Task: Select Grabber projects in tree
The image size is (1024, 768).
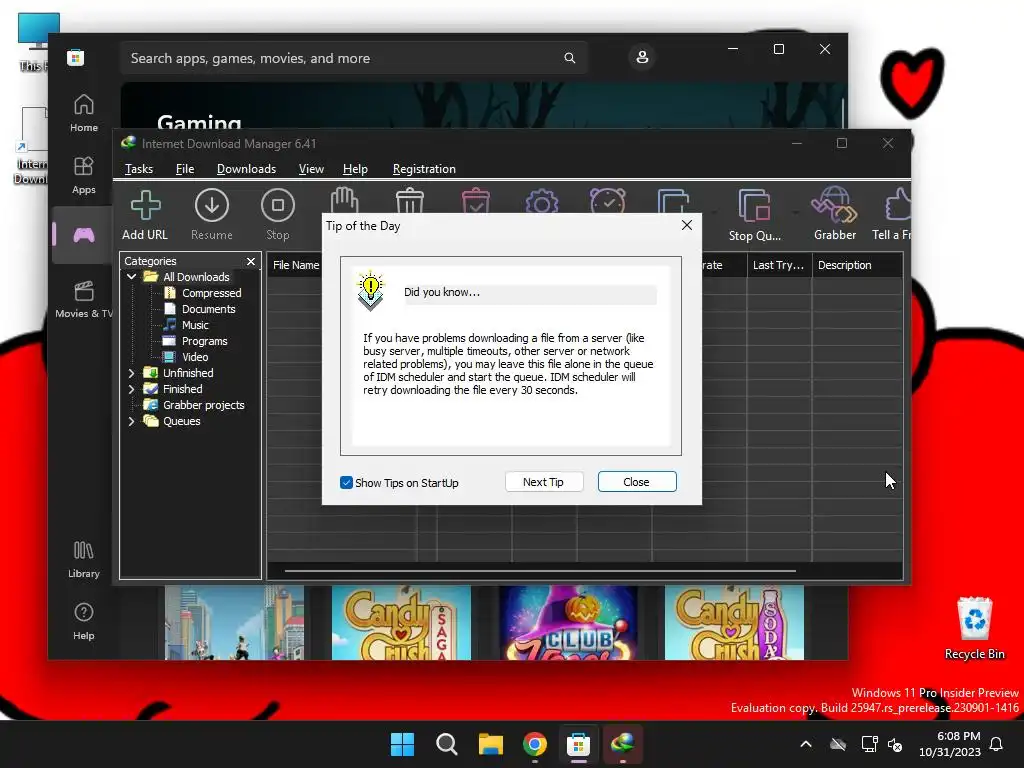Action: (x=203, y=405)
